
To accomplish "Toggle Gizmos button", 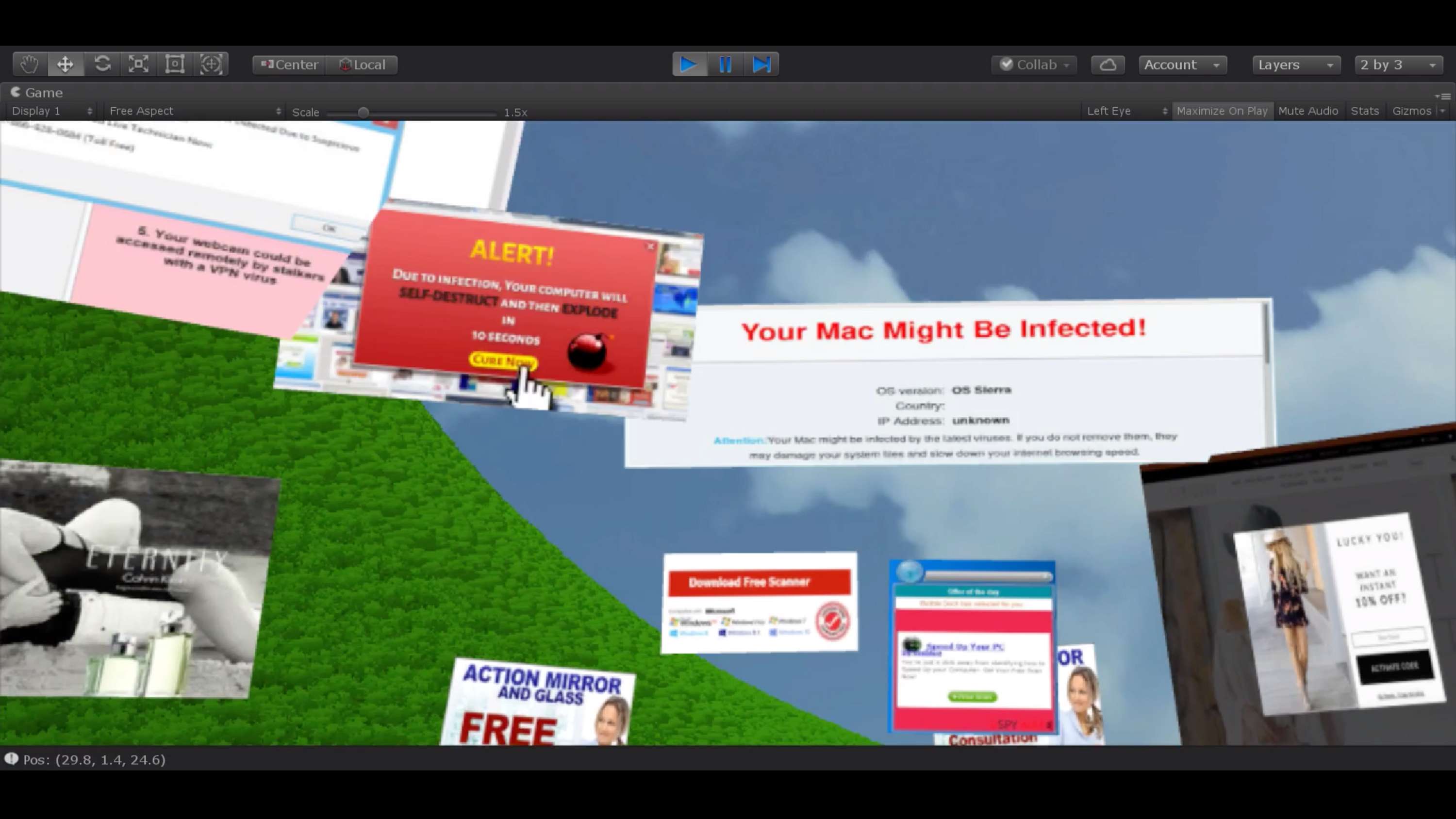I will point(1411,111).
